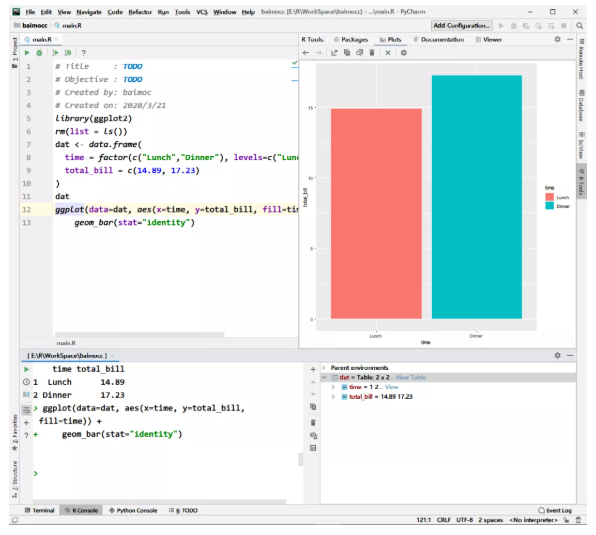The height and width of the screenshot is (535, 596).
Task: Click View Table link for dat
Action: [x=411, y=377]
